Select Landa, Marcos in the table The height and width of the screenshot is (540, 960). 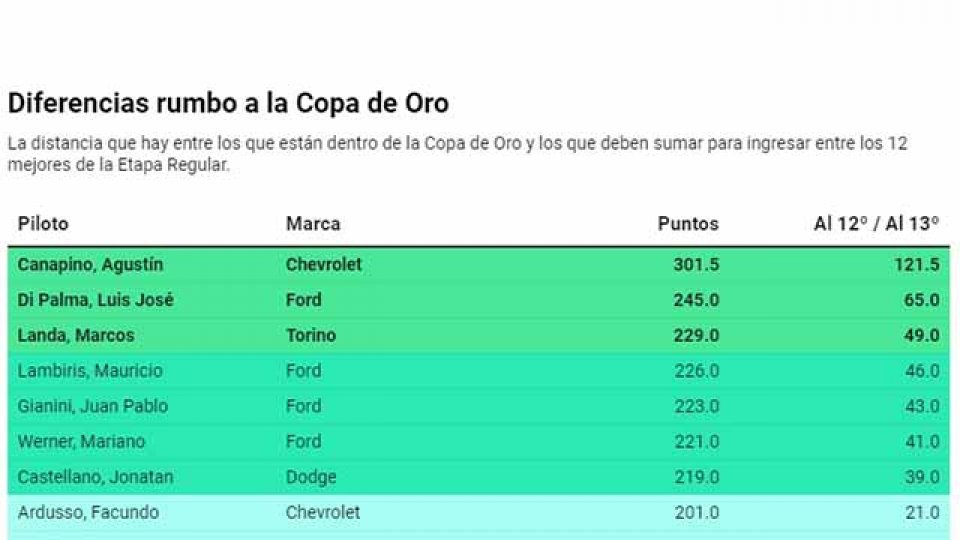pyautogui.click(x=76, y=336)
